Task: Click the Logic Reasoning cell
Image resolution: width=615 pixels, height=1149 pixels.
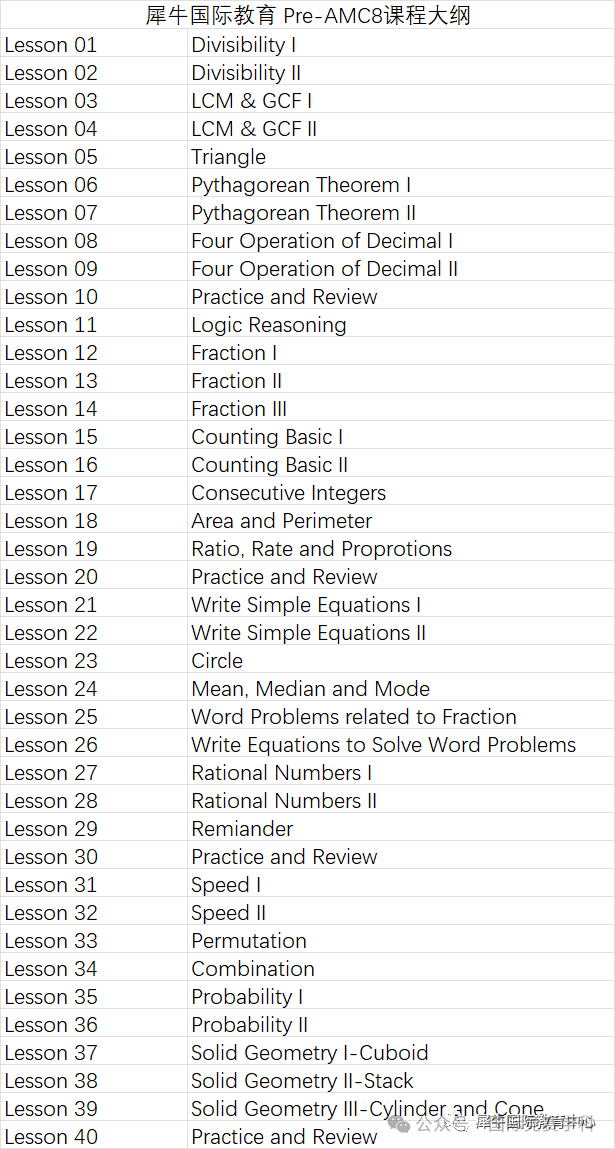Action: click(x=400, y=325)
